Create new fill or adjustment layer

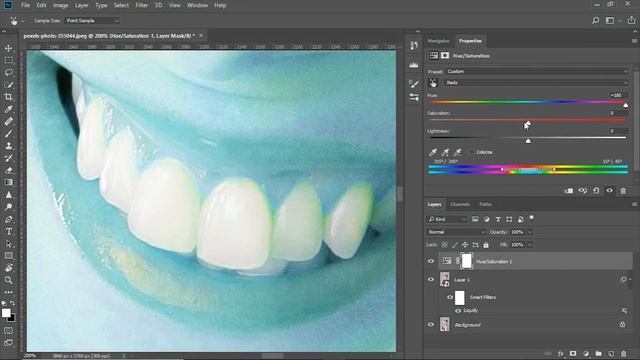586,353
